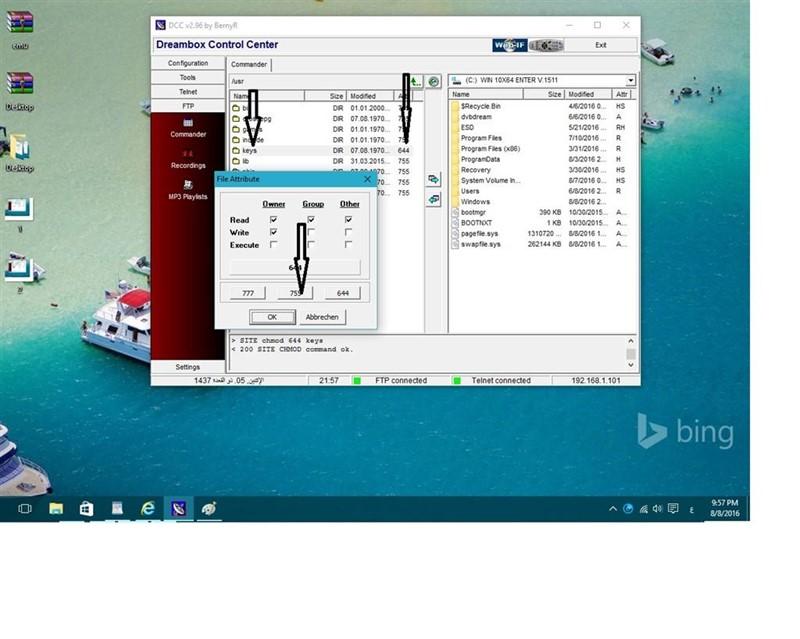Viewport: 800px width, 639px height.
Task: Switch to DCC app on the taskbar
Action: pos(179,508)
